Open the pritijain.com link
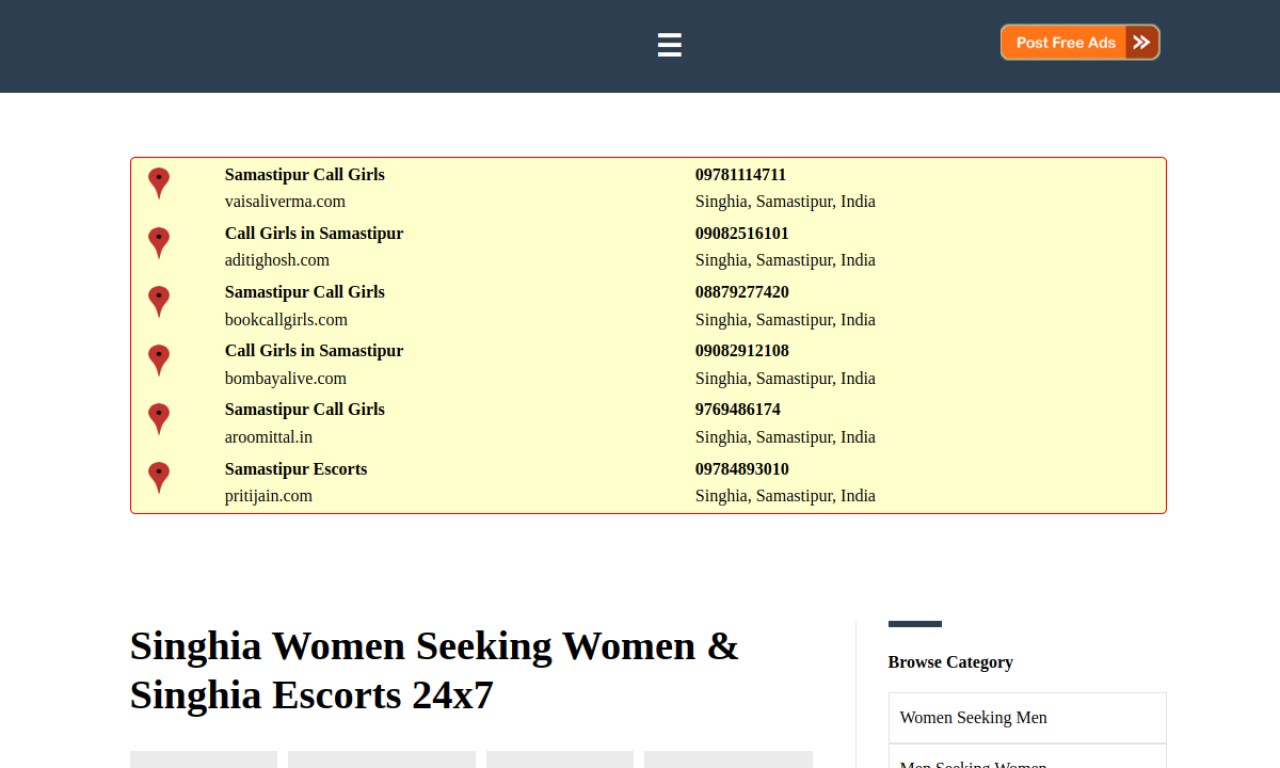 269,496
